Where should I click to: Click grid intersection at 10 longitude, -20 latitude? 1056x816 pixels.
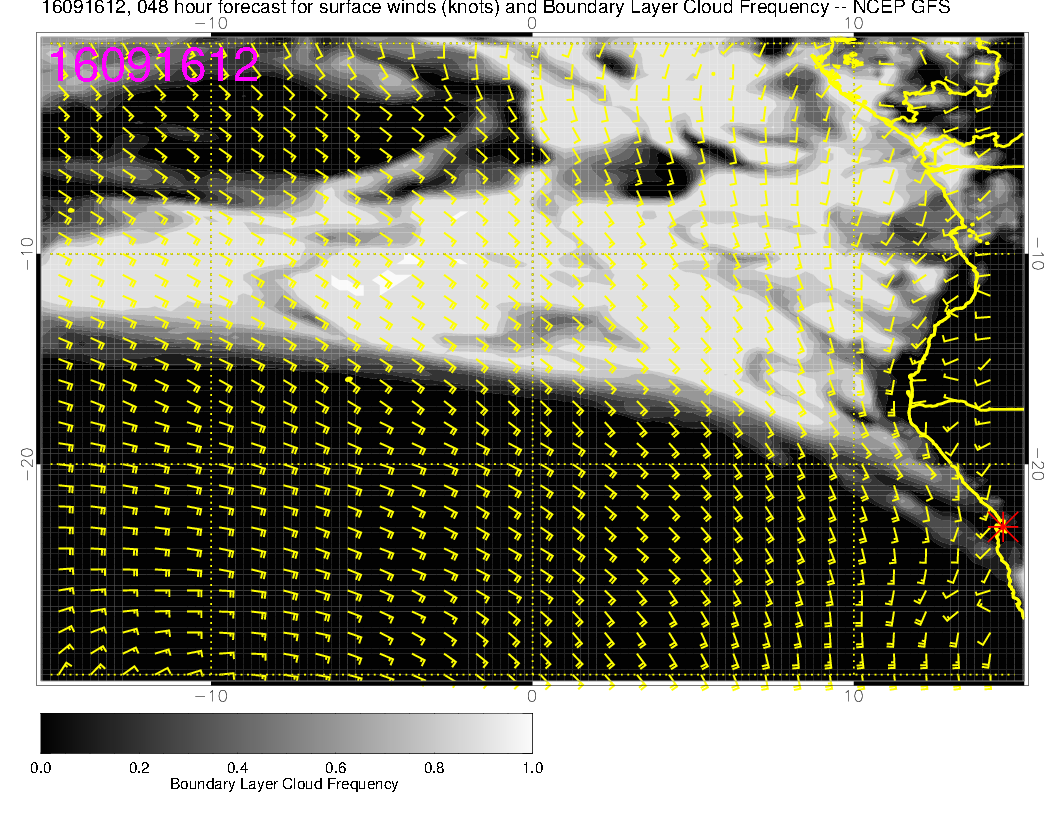point(854,464)
